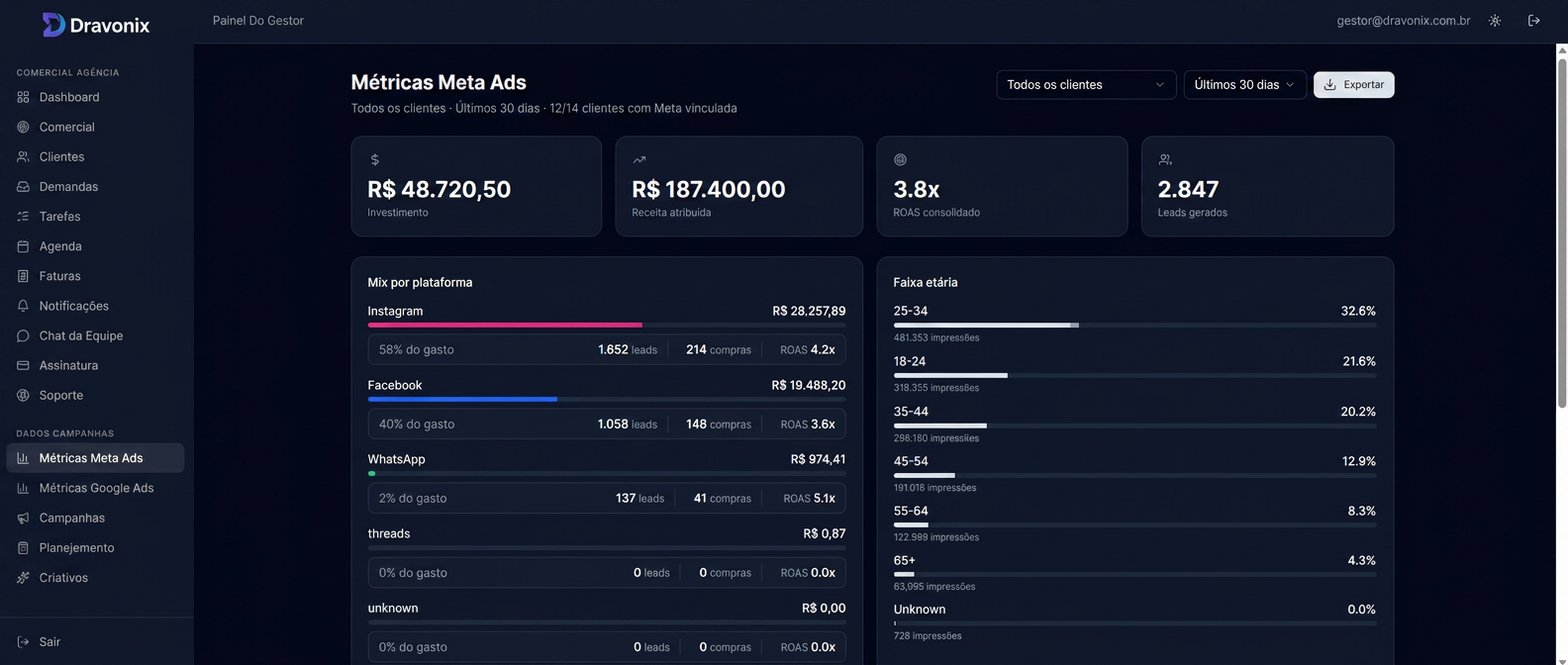Viewport: 1568px width, 665px height.
Task: Click the logout icon in top bar
Action: [1533, 21]
